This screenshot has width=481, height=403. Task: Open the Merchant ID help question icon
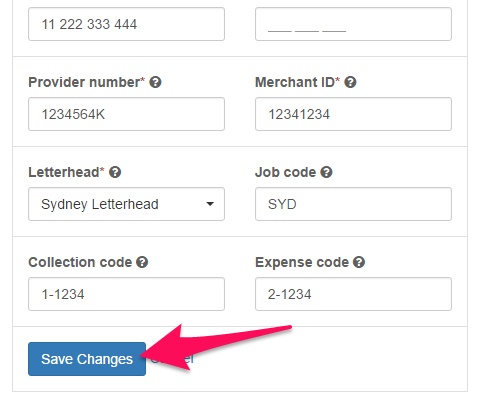350,82
